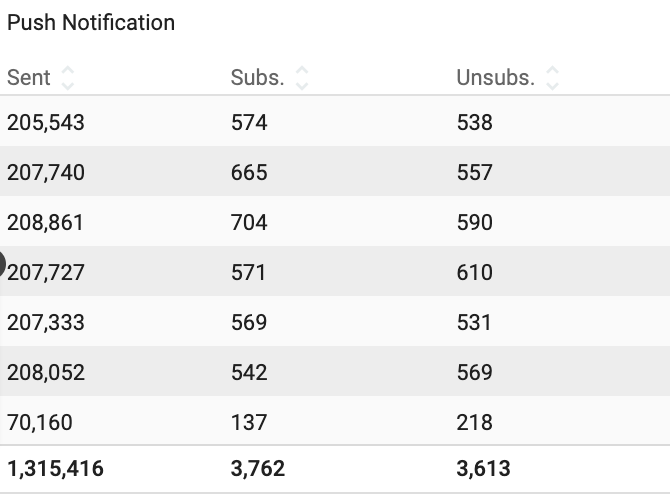Select the total subscriptions value 3,762

coord(258,469)
